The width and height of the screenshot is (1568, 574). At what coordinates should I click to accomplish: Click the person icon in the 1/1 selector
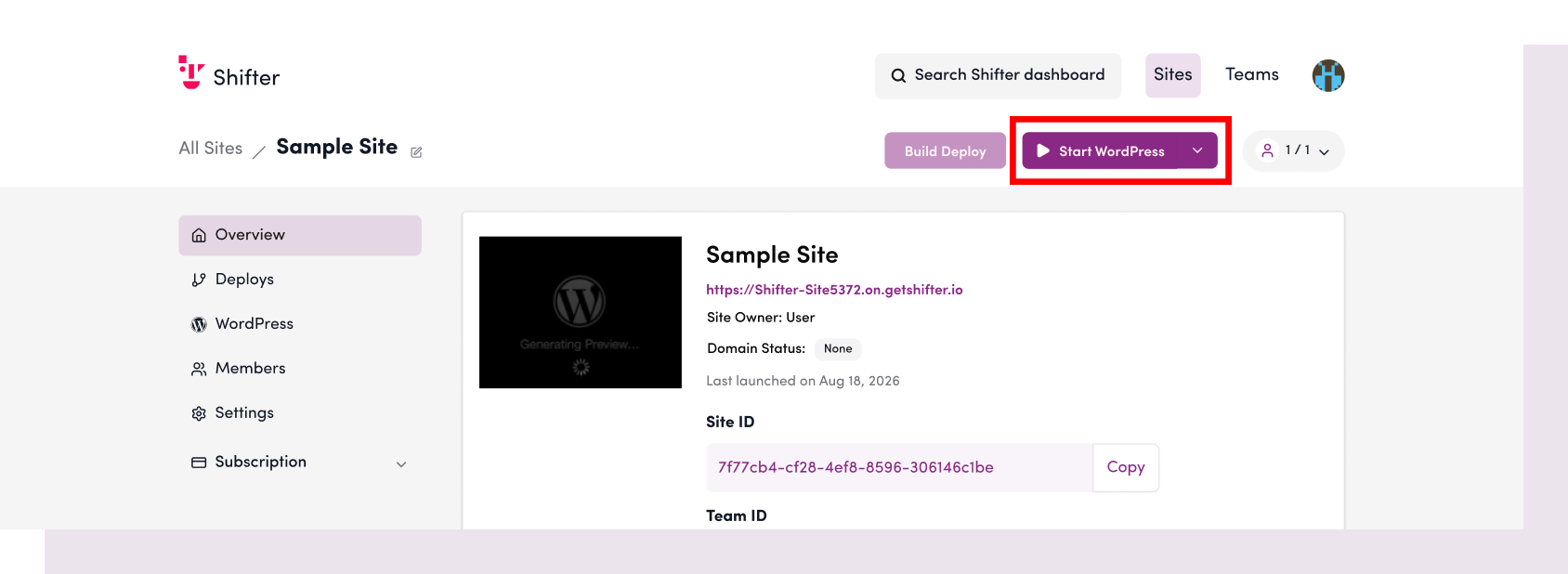coord(1267,150)
